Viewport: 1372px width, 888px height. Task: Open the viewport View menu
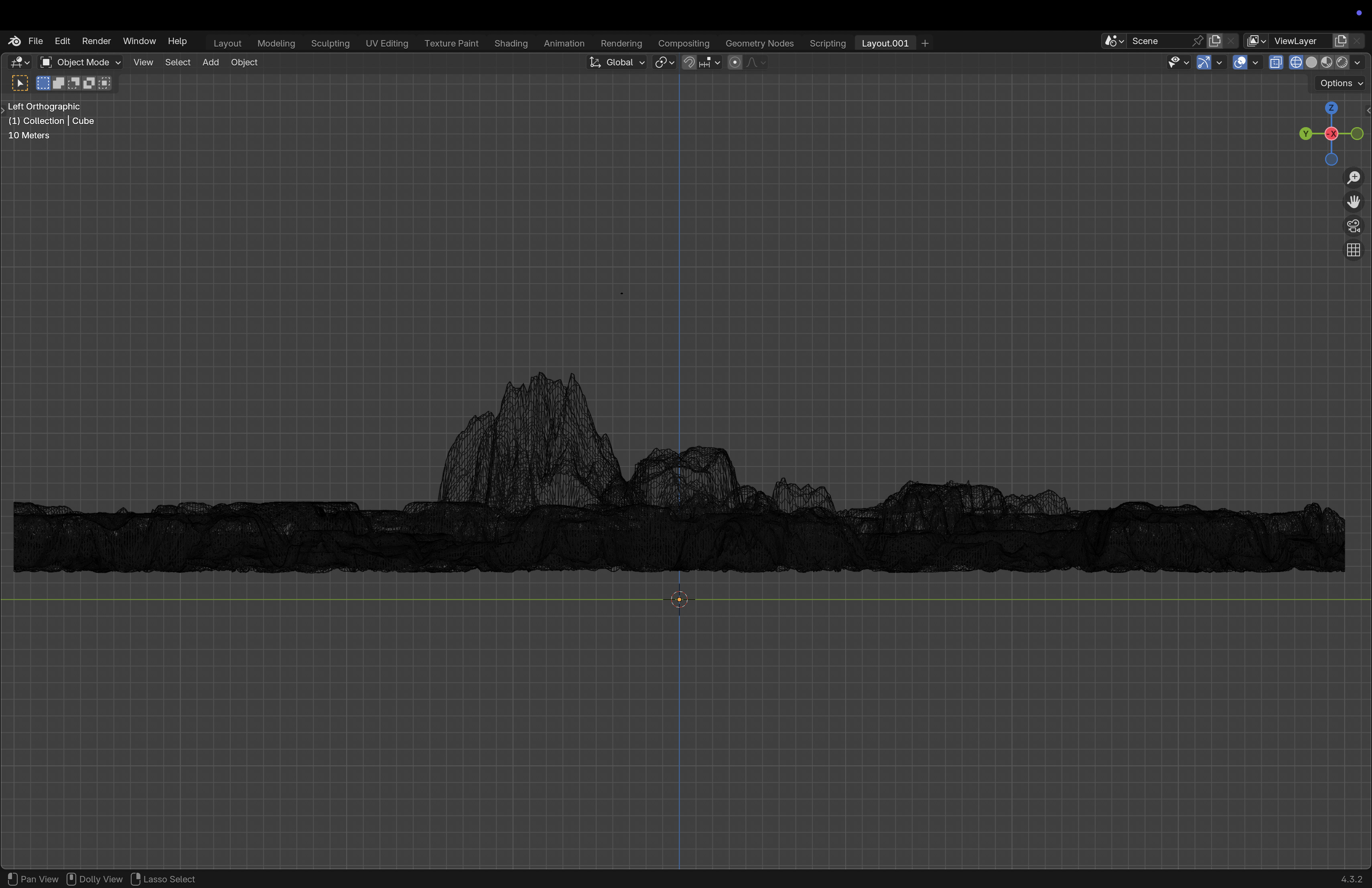[143, 62]
